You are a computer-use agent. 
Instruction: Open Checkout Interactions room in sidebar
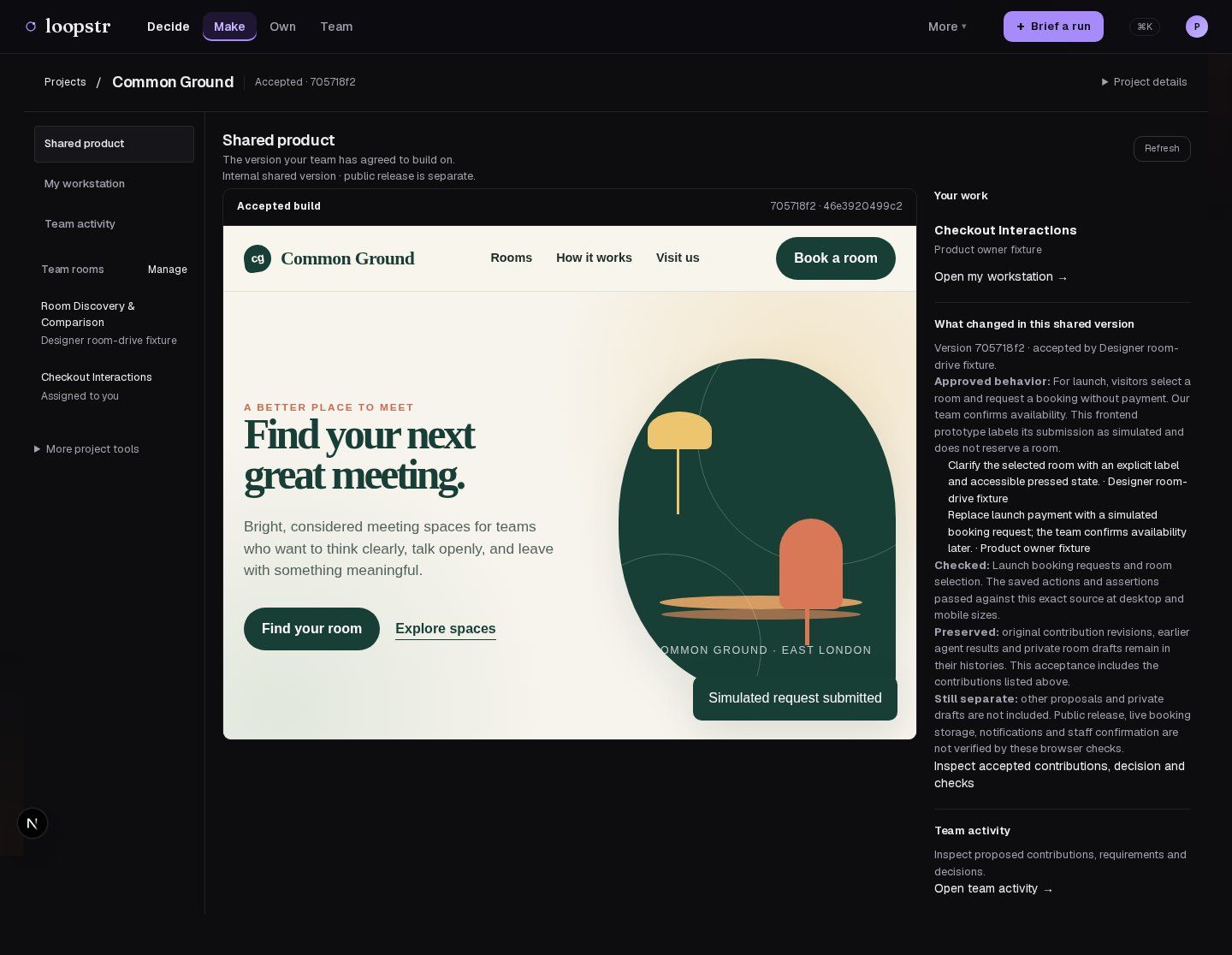(x=114, y=386)
